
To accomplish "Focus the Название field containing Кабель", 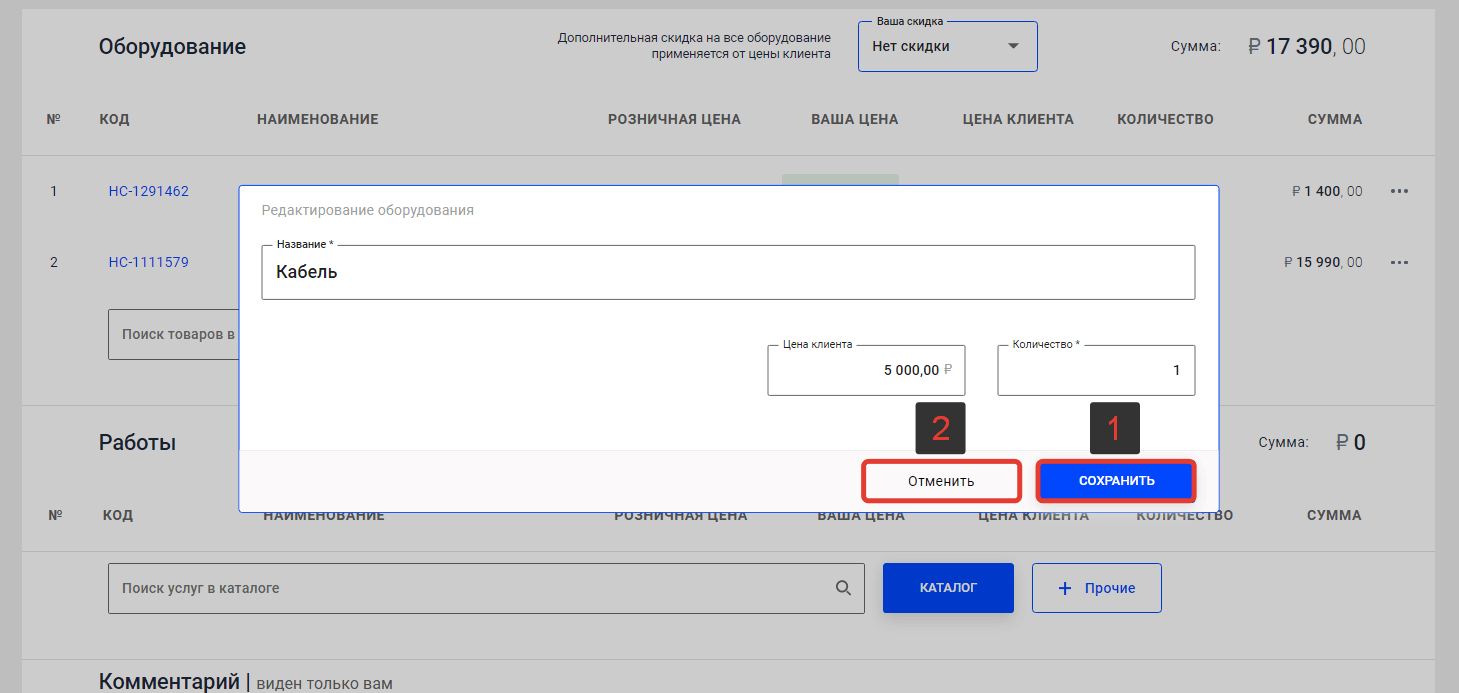I will tap(728, 272).
